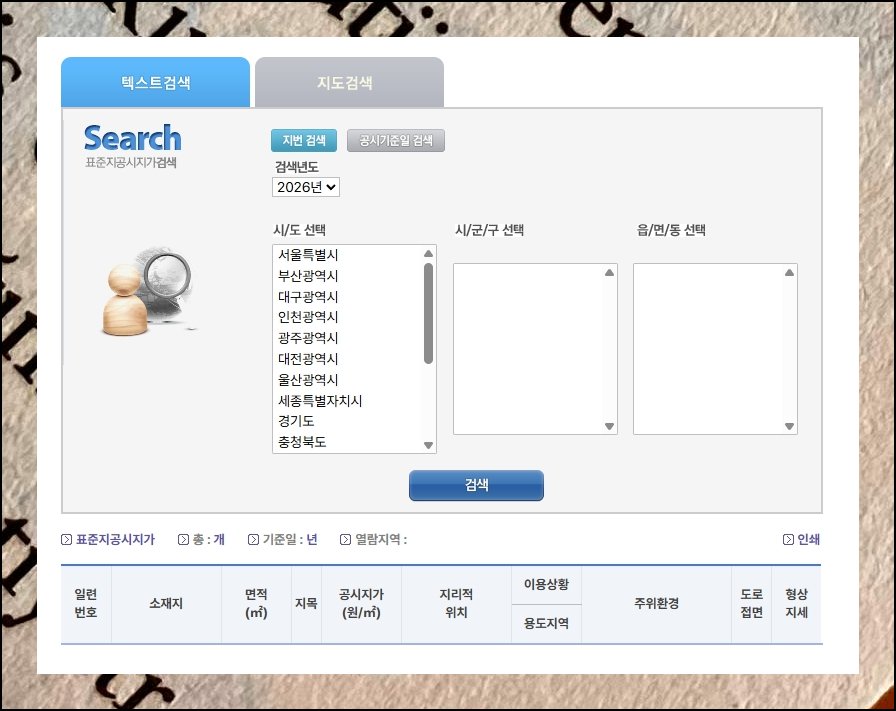The width and height of the screenshot is (896, 711).
Task: Click the 지목 column header
Action: click(x=306, y=604)
